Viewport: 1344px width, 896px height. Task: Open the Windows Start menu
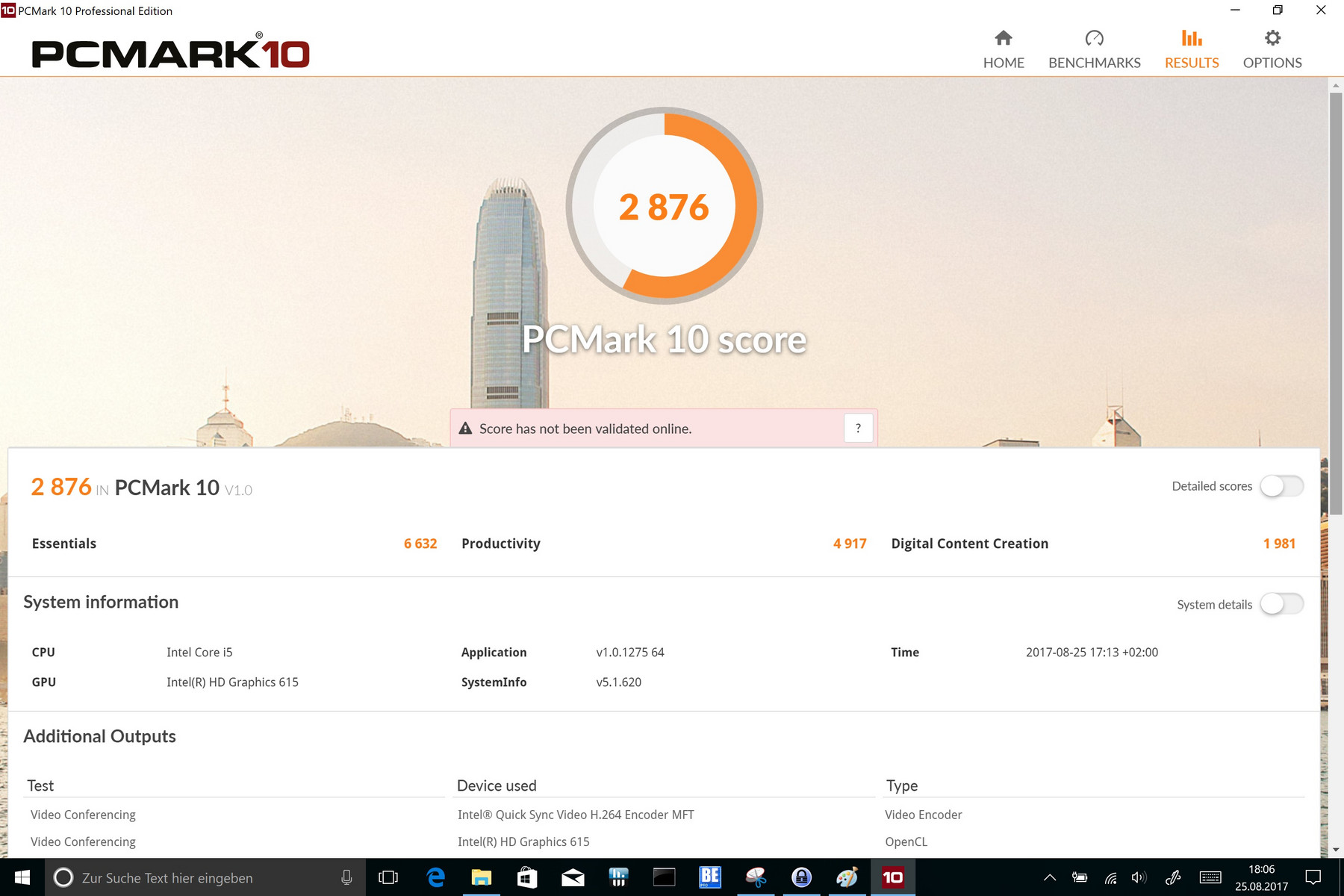click(x=22, y=877)
